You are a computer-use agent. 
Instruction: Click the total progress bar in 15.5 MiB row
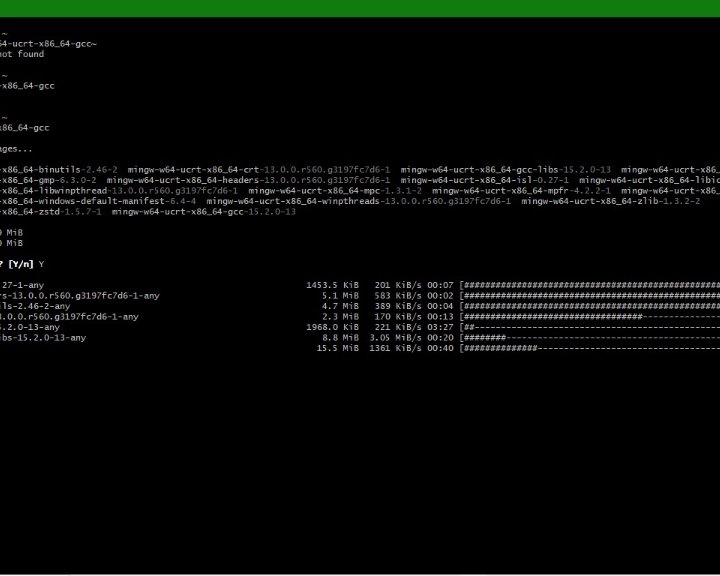pos(590,349)
